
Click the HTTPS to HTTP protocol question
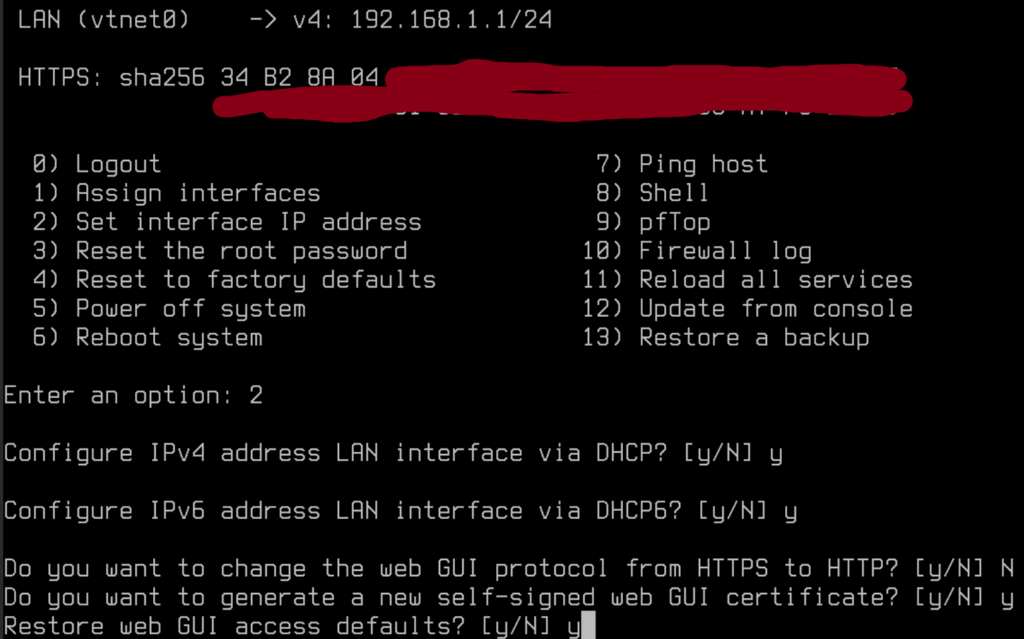509,570
